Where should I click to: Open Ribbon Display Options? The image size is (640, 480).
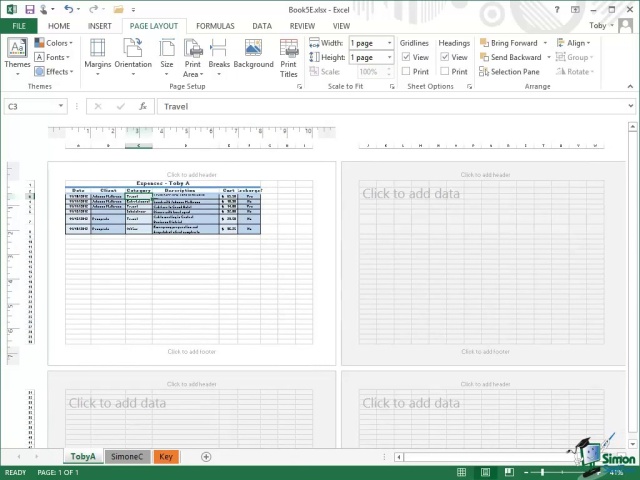[x=575, y=9]
